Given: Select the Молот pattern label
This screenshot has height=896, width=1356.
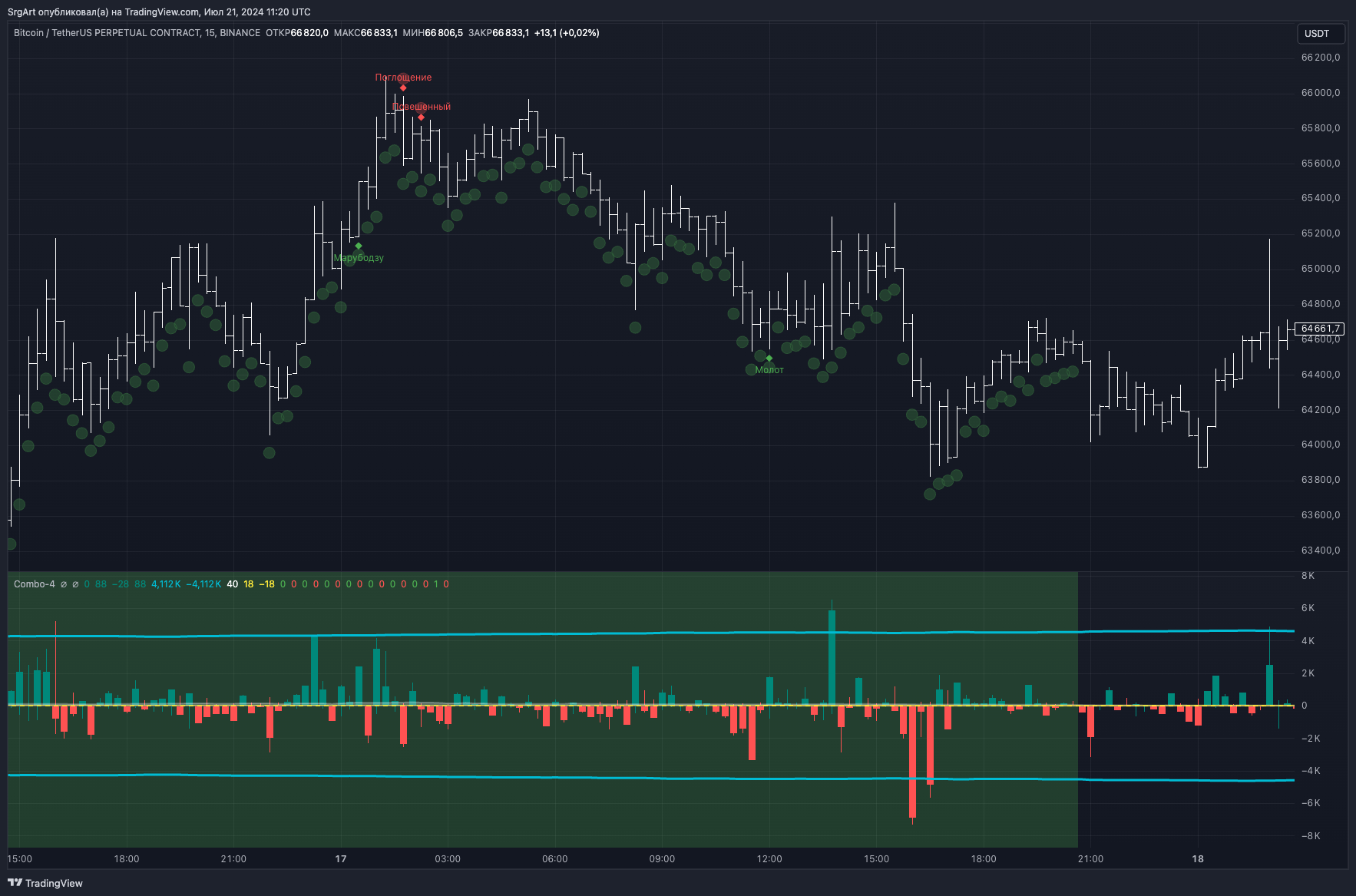Looking at the screenshot, I should (769, 370).
